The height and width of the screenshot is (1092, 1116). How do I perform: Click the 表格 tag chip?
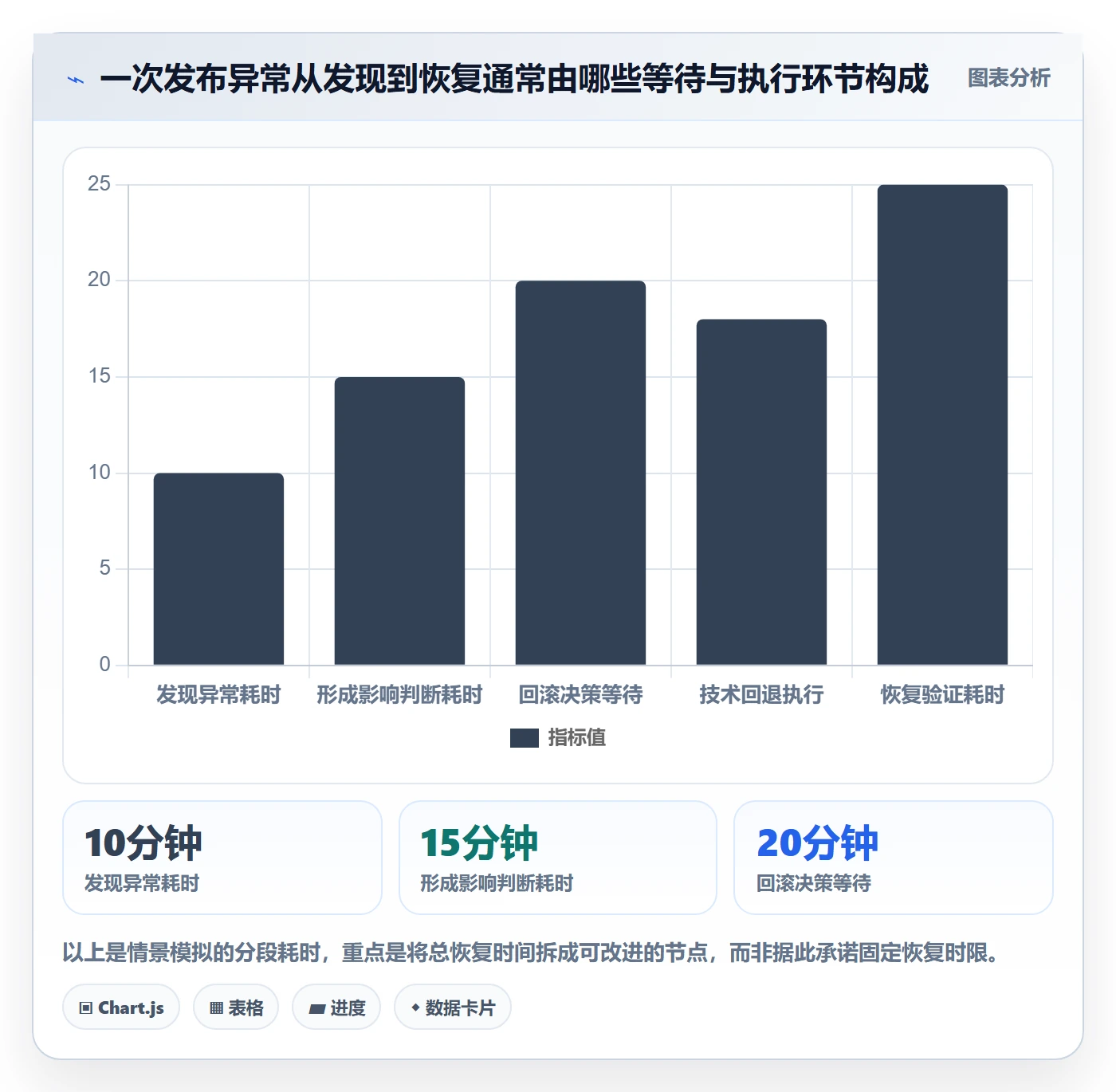pyautogui.click(x=236, y=1008)
